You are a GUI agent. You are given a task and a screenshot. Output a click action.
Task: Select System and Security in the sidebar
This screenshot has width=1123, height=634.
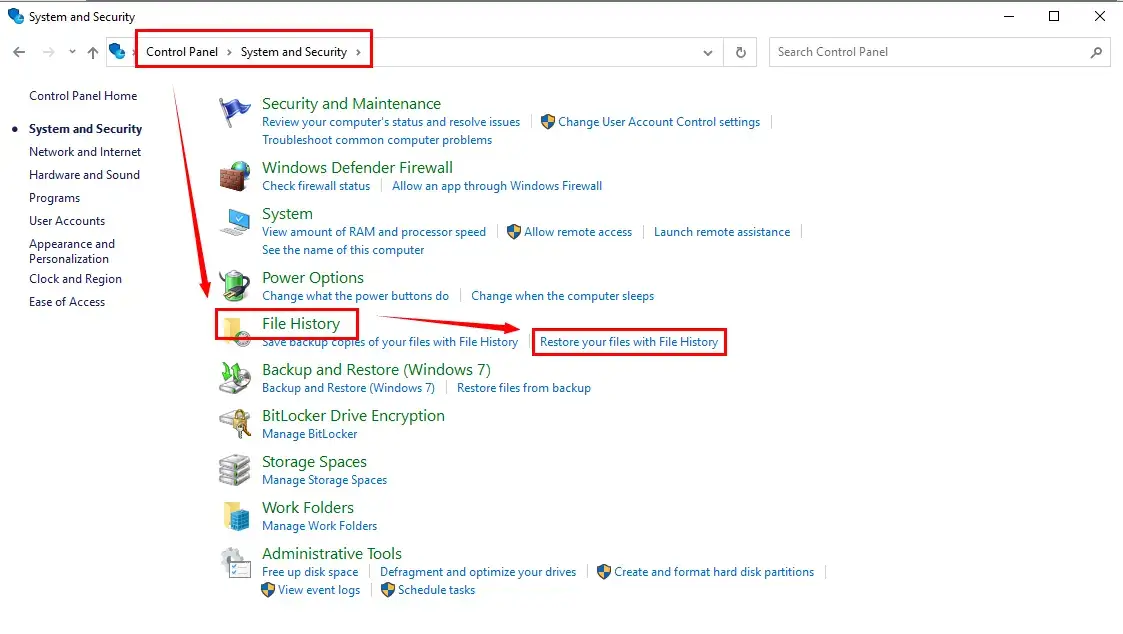pos(85,129)
